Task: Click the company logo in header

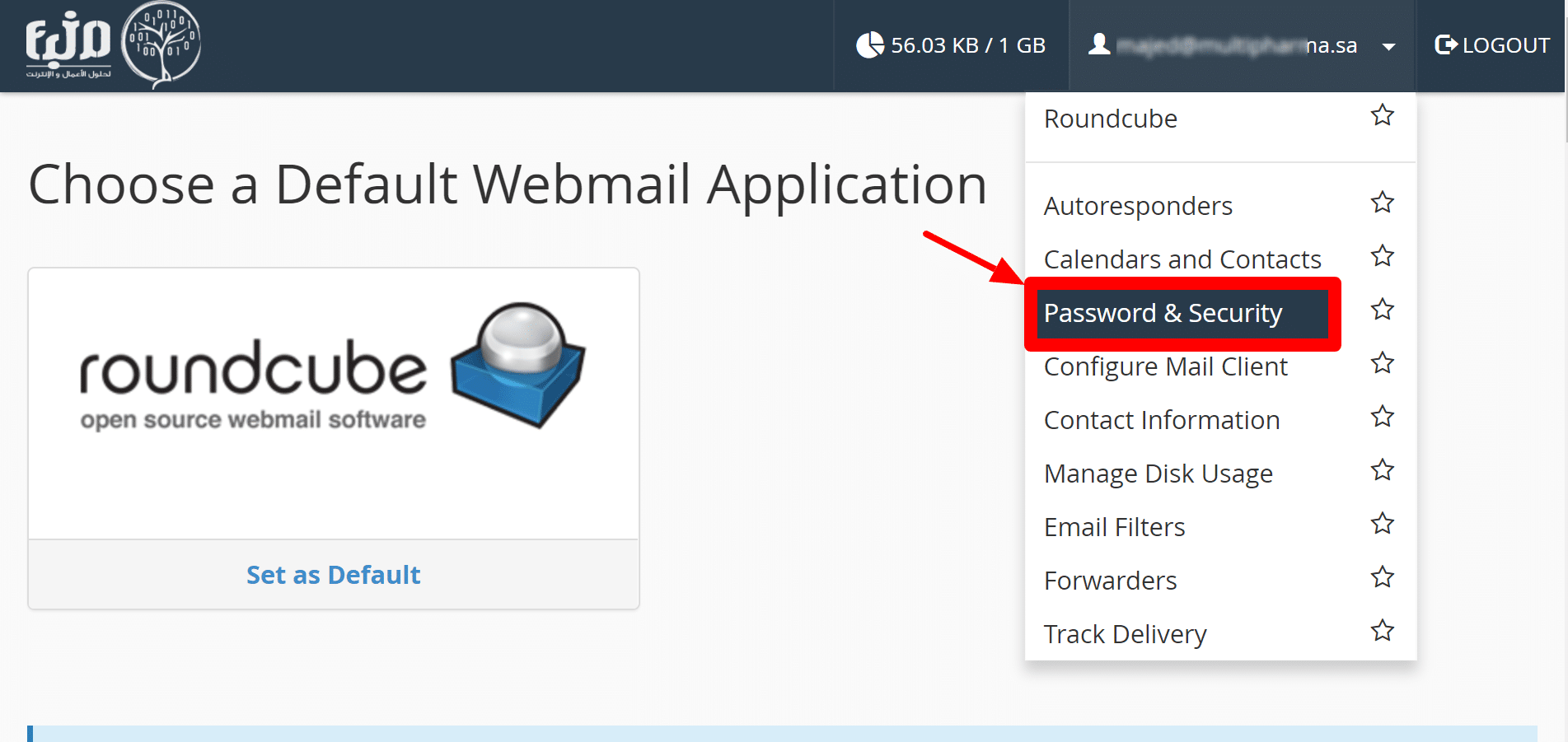Action: pos(113,45)
